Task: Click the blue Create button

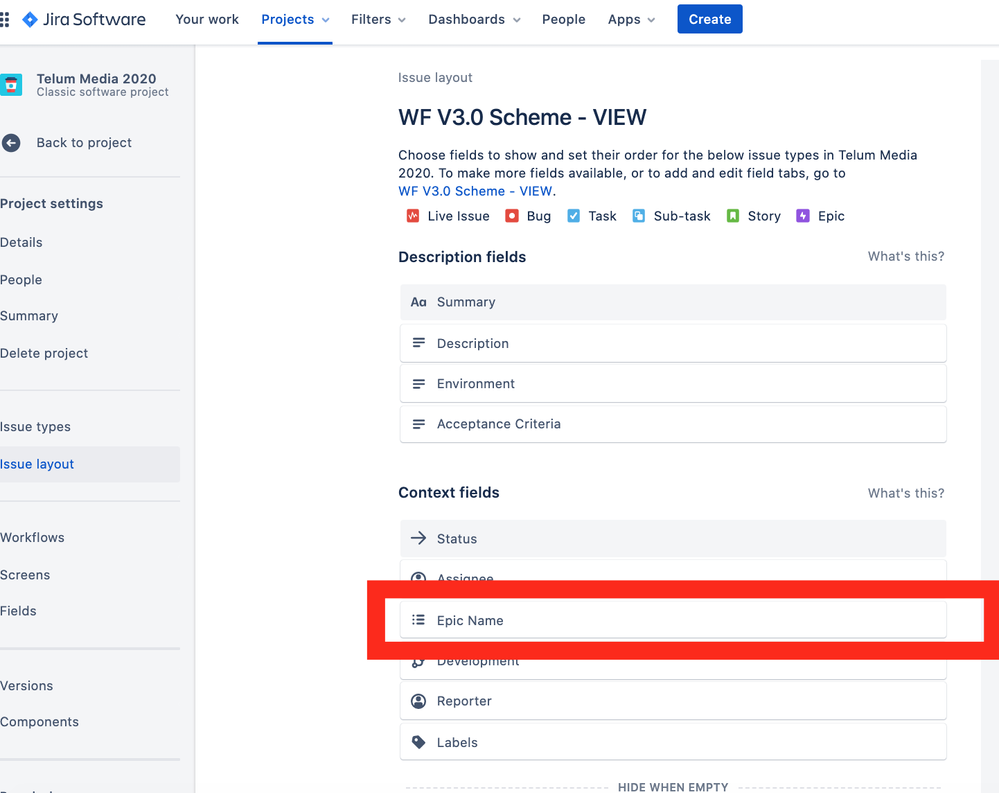Action: point(710,19)
